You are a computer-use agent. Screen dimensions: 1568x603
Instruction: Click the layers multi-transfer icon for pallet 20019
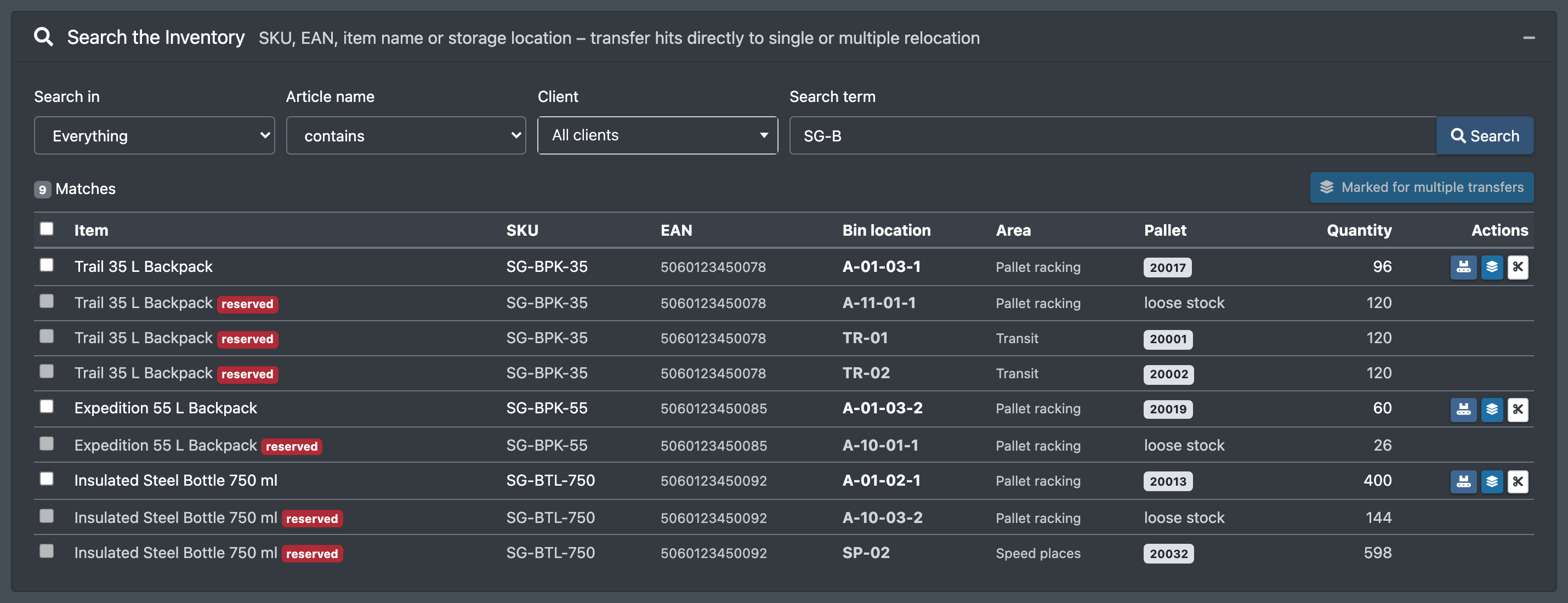(x=1491, y=409)
